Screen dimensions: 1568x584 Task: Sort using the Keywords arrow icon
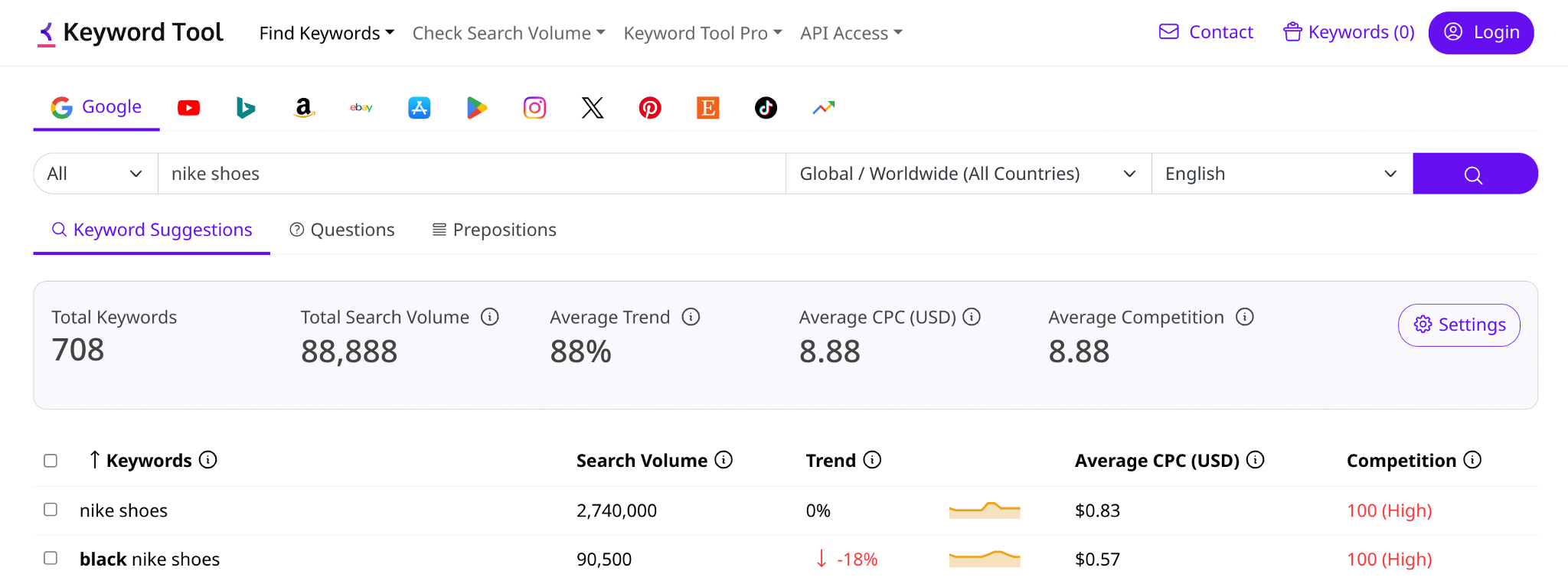point(94,459)
